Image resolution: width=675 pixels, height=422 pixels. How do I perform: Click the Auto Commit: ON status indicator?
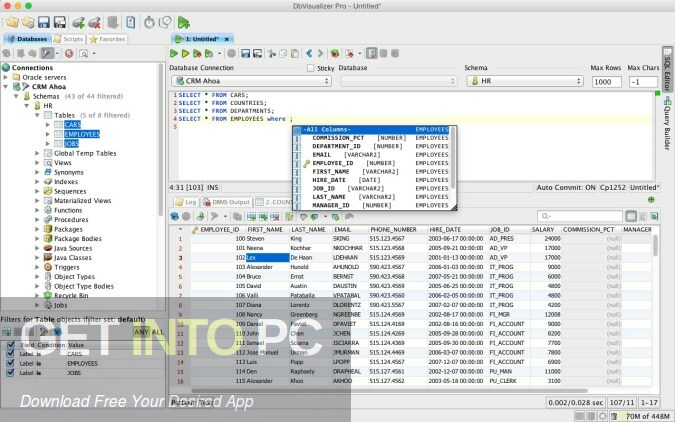[566, 187]
